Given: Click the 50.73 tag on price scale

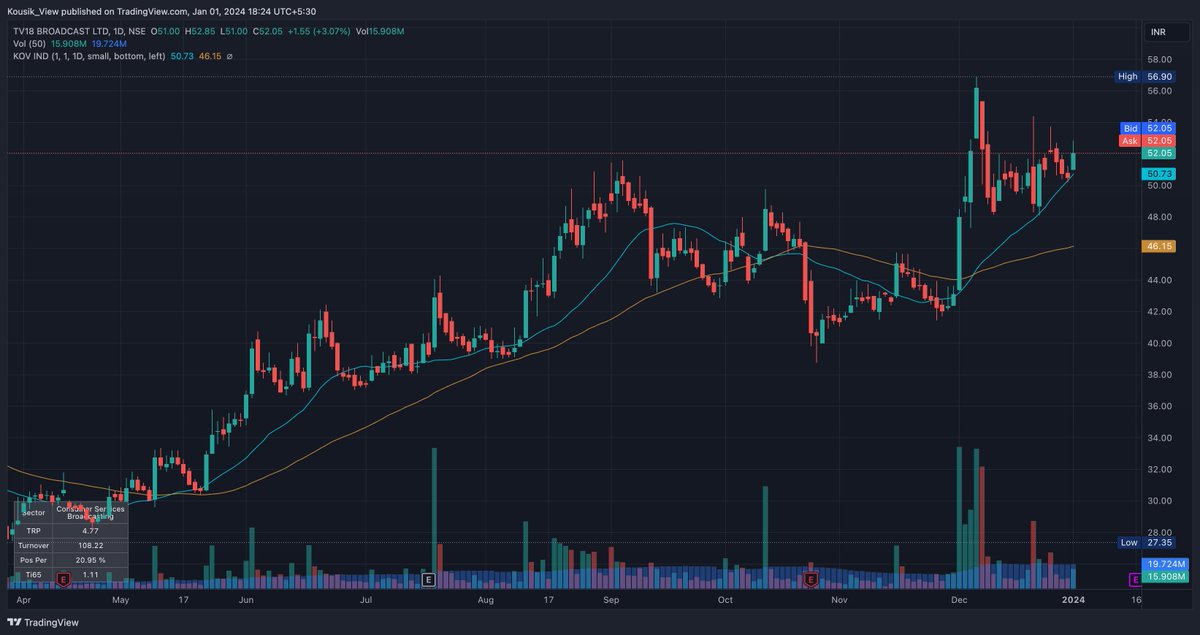Looking at the screenshot, I should coord(1157,174).
